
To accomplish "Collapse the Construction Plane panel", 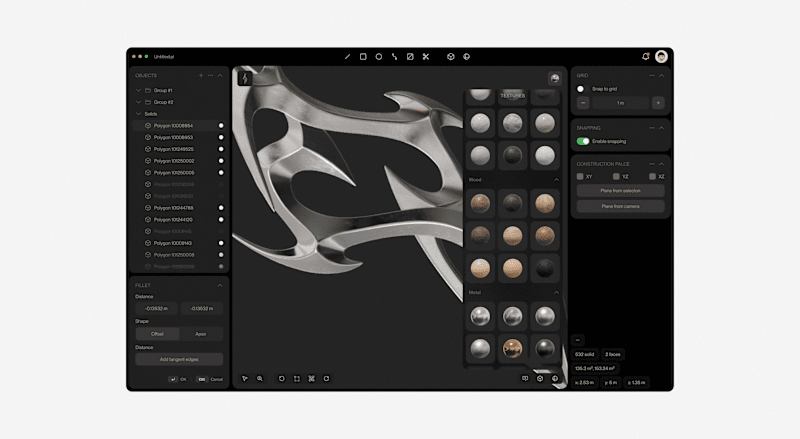I will click(x=661, y=164).
